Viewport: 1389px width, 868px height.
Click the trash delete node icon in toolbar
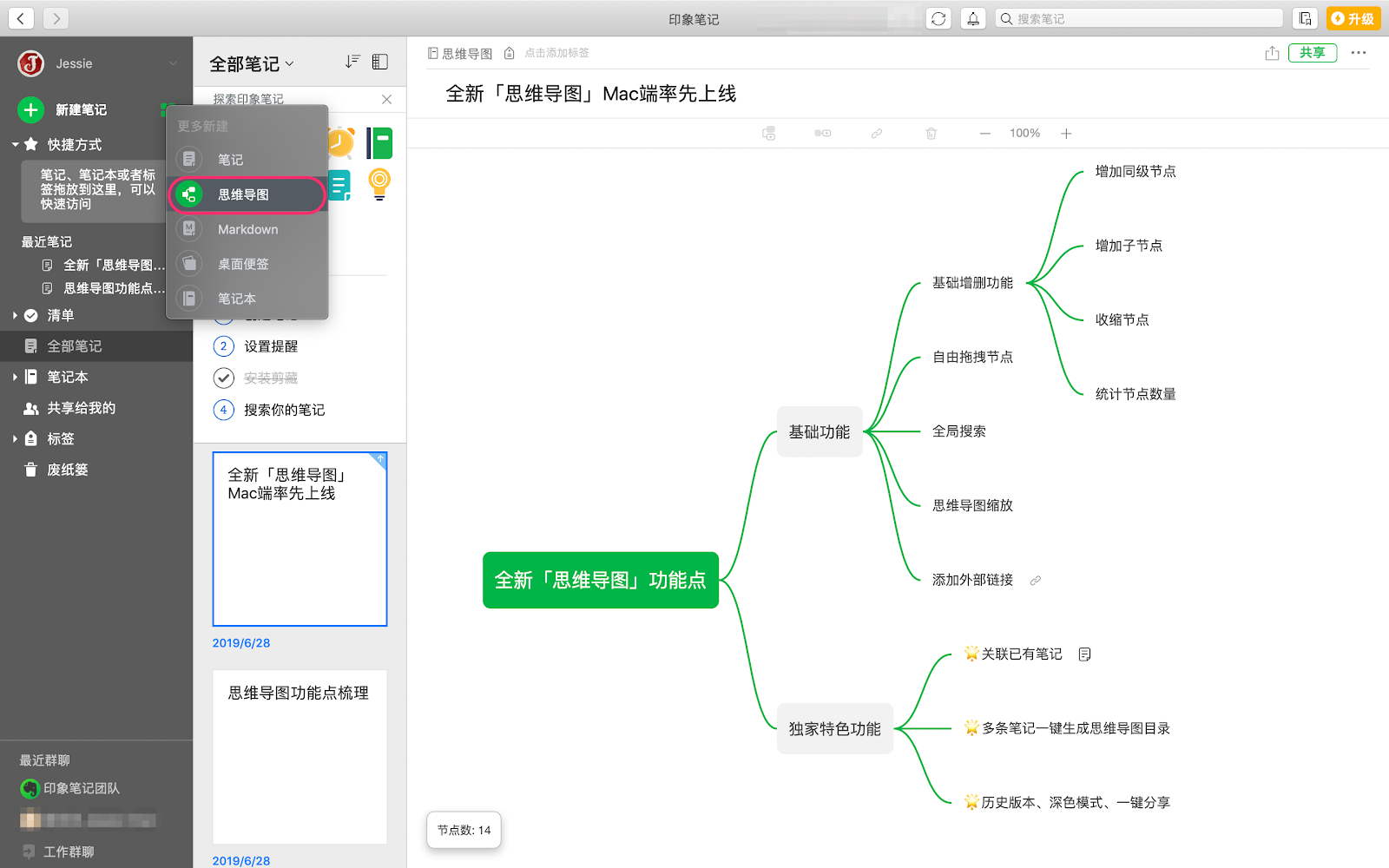pos(931,134)
